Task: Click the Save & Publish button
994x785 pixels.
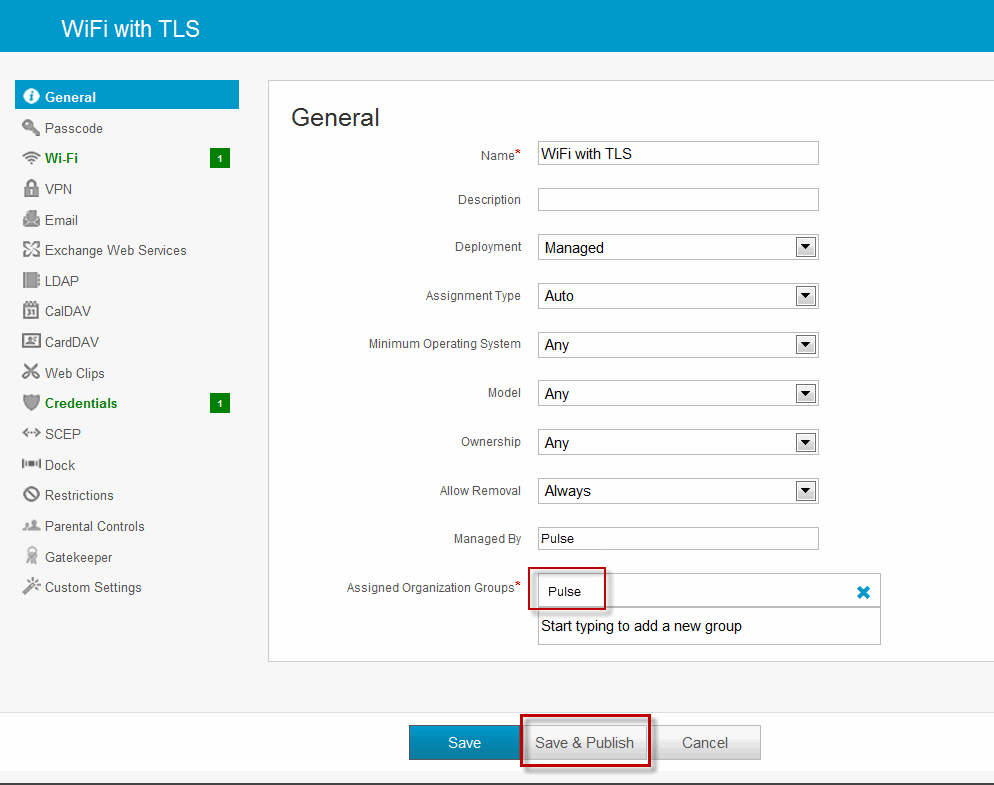Action: (x=585, y=743)
